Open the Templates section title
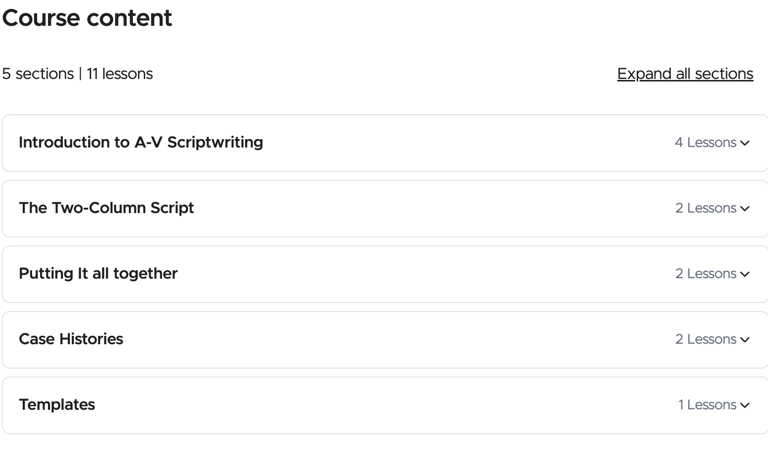Viewport: 768px width, 457px height. click(57, 404)
